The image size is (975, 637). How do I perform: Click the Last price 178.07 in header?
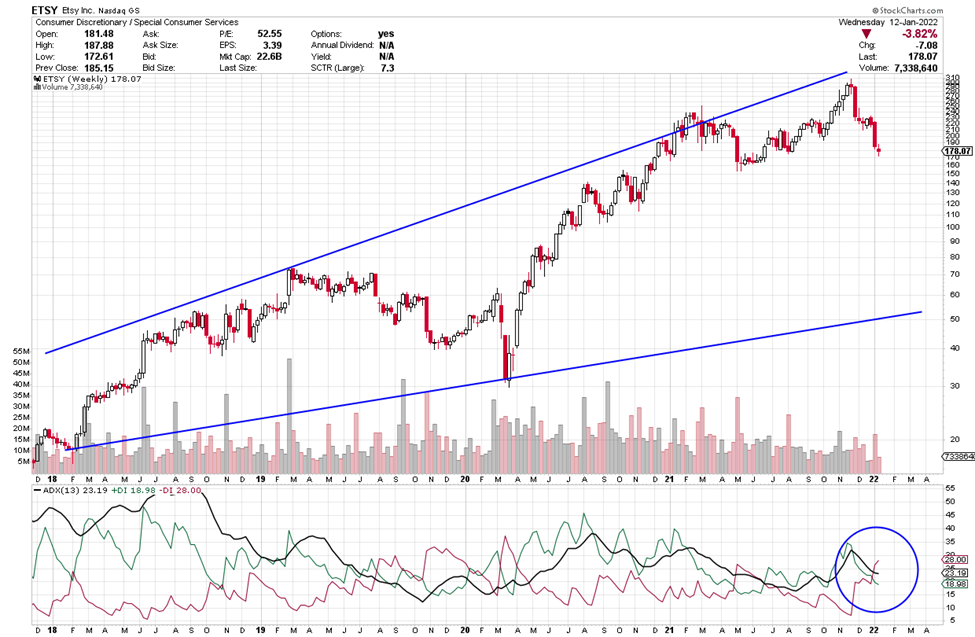pos(923,57)
